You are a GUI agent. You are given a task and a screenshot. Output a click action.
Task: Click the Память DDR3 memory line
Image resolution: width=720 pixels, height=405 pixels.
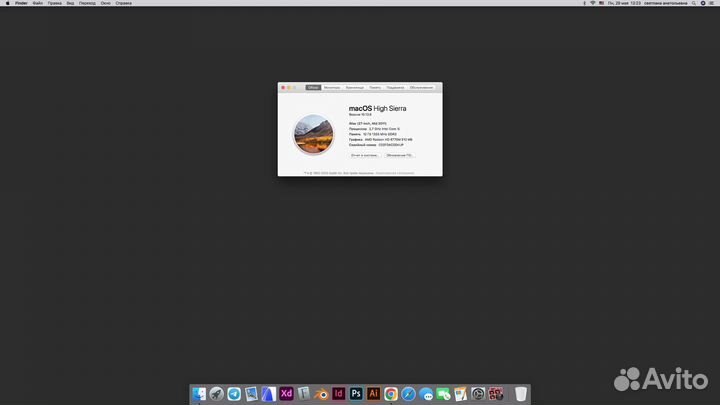(373, 134)
